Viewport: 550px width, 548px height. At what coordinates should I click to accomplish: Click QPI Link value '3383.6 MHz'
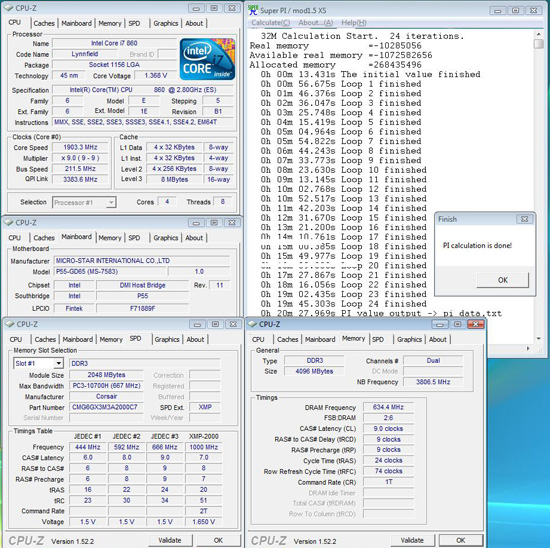click(x=80, y=179)
